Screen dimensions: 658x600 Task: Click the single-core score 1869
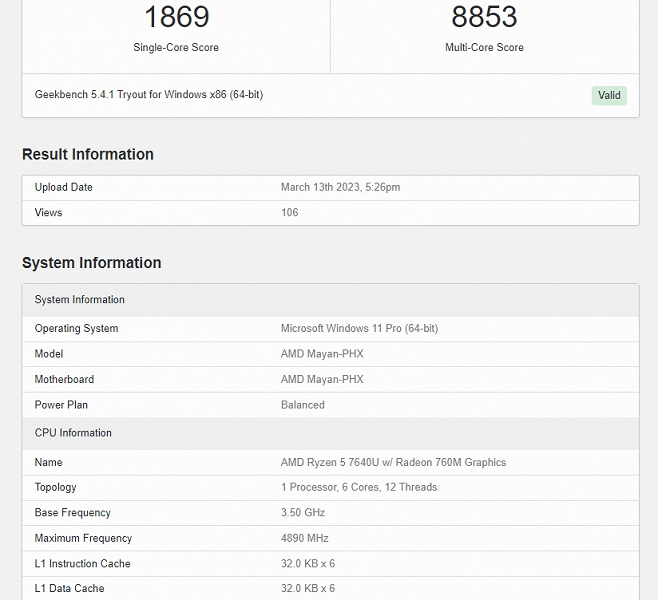point(176,17)
